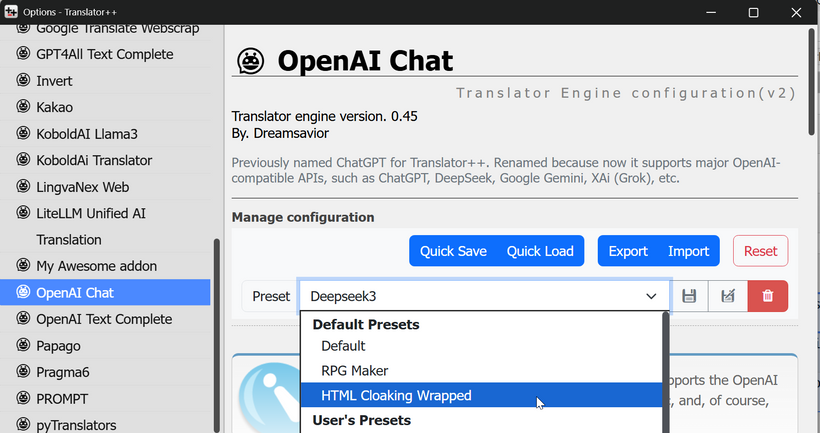The height and width of the screenshot is (433, 820).
Task: Open GPT4All Text Complete settings
Action: click(104, 54)
